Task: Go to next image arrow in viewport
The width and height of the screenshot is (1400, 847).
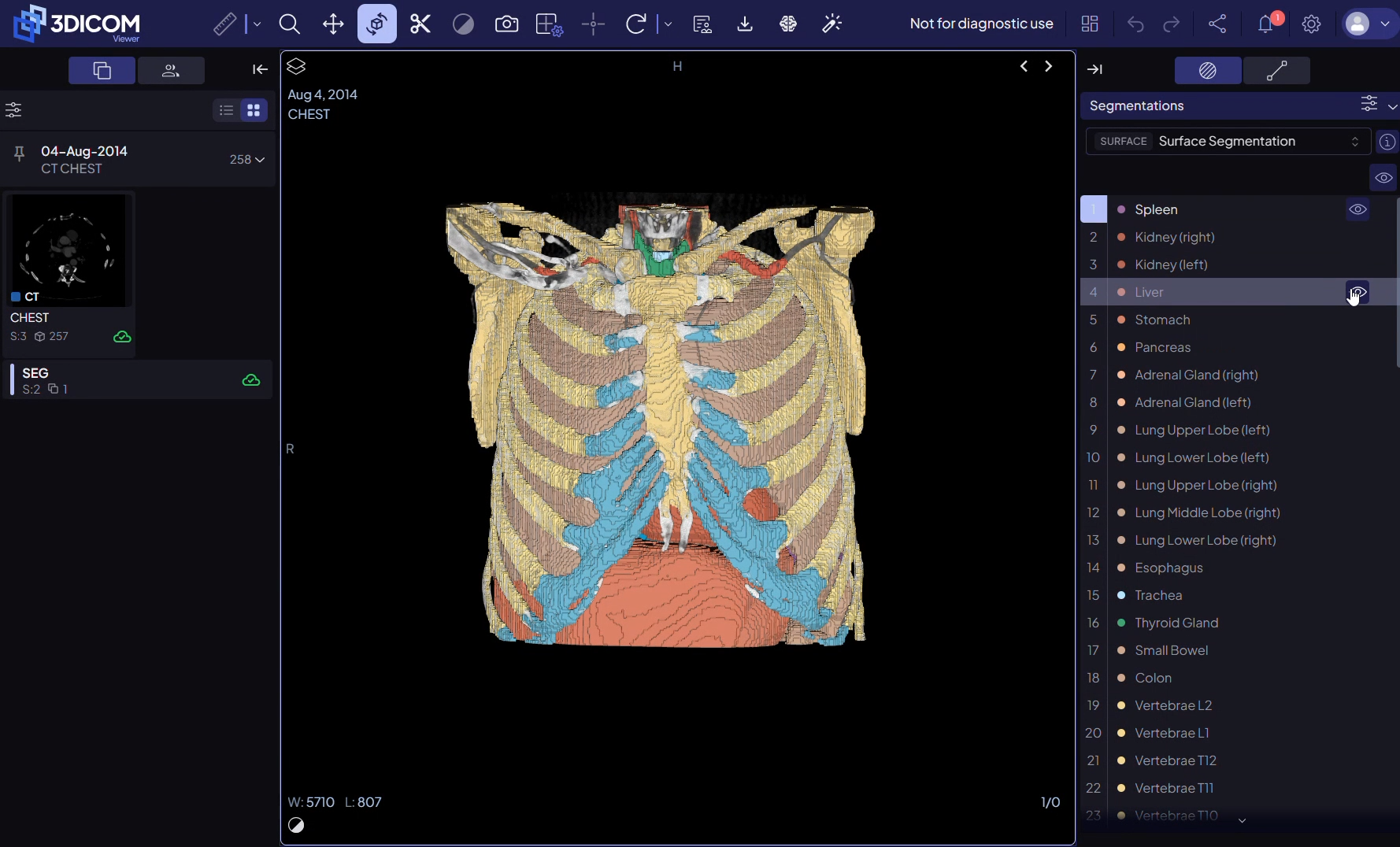Action: [1048, 67]
